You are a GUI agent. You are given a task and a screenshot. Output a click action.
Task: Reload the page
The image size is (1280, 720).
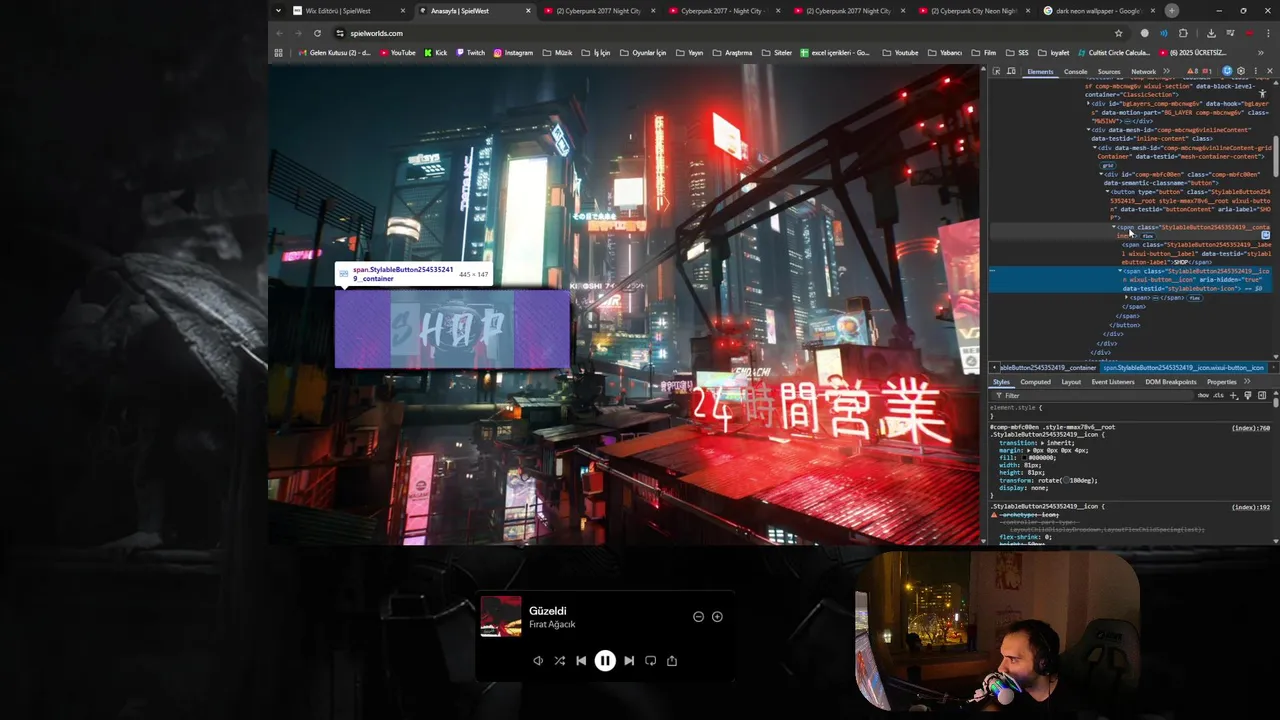(x=317, y=33)
